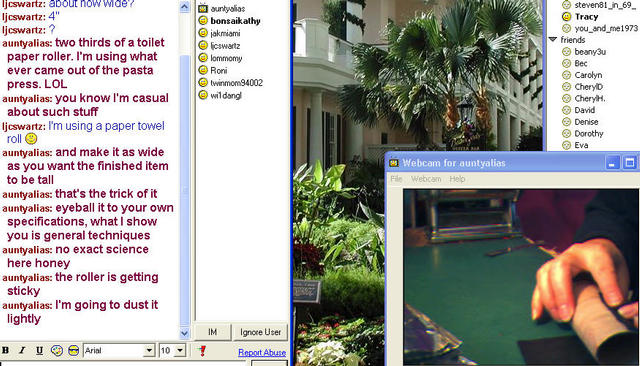Click the Webcam for auntyalias title icon

coord(394,163)
